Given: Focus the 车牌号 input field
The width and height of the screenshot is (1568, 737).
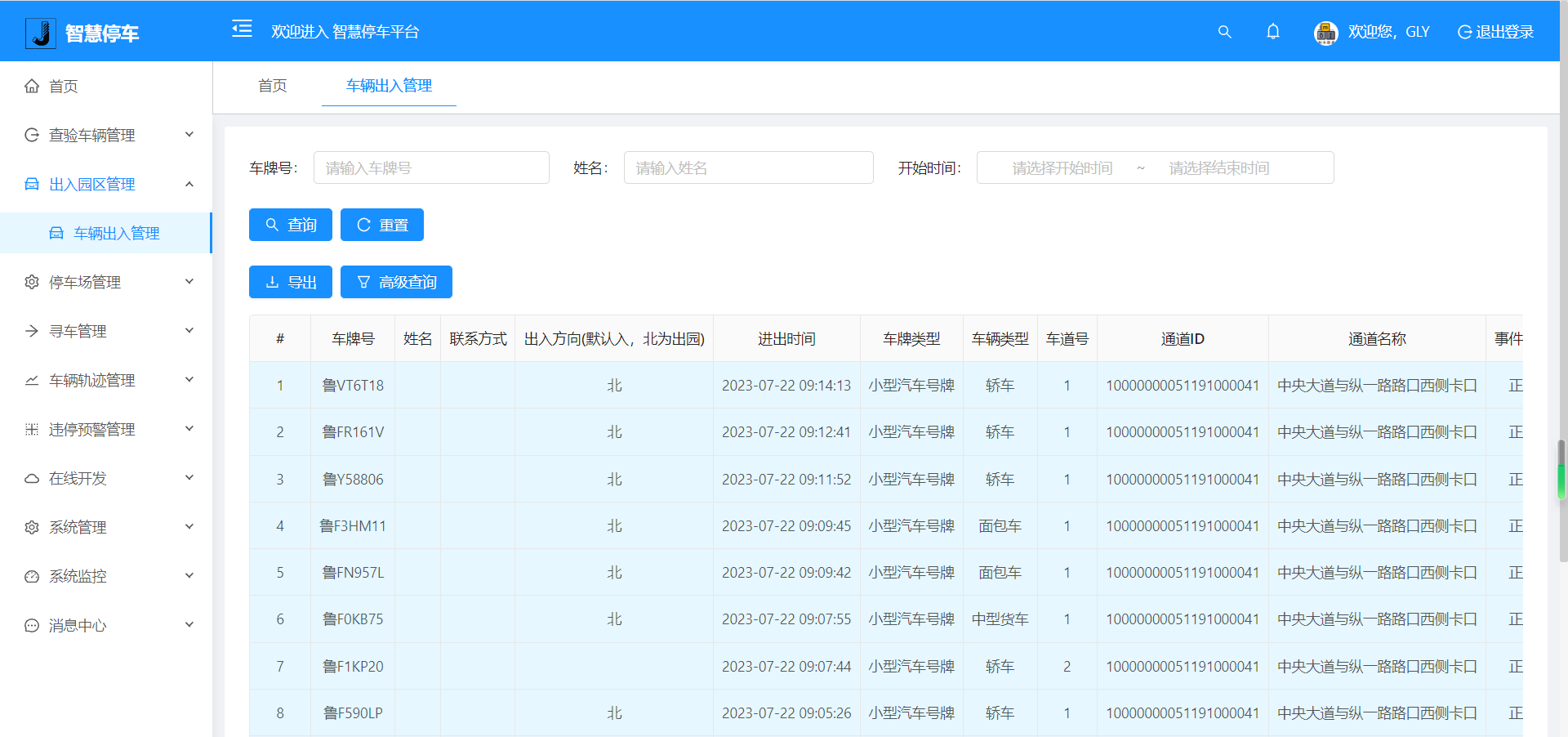Looking at the screenshot, I should pyautogui.click(x=431, y=167).
